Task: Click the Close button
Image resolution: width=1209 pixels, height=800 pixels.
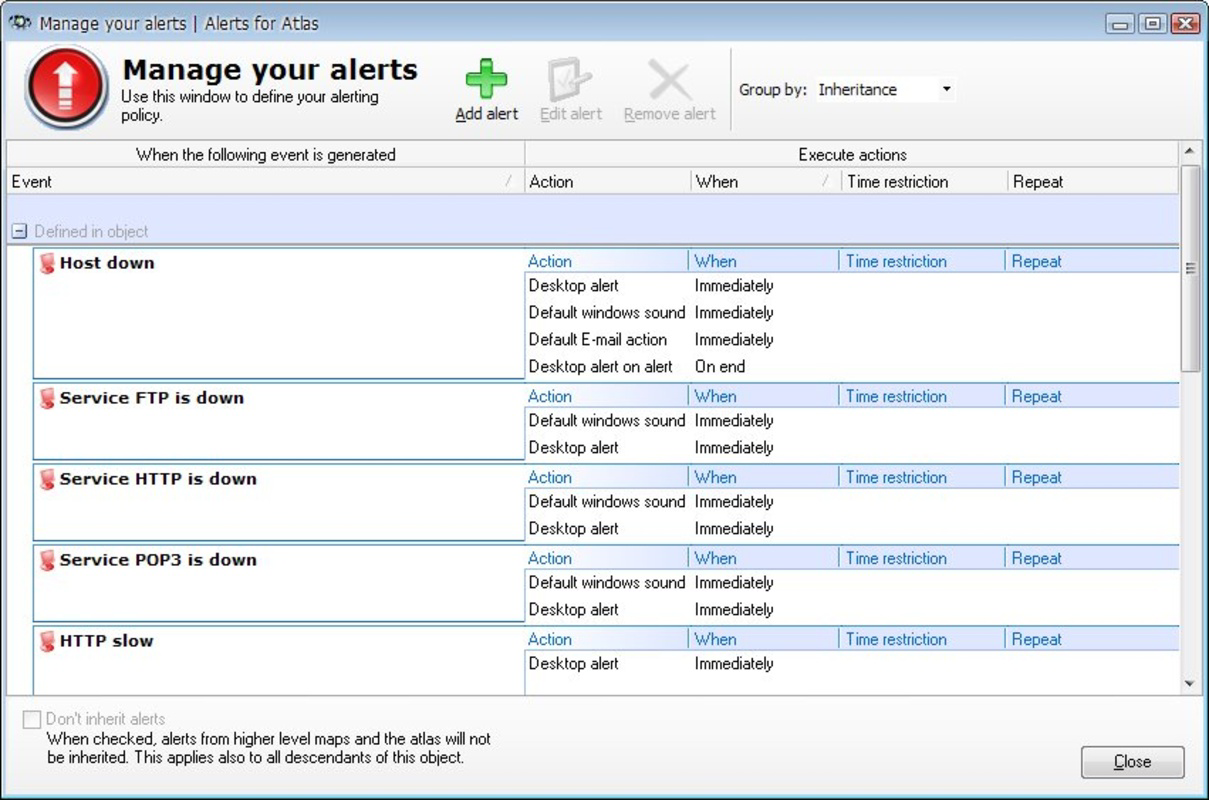Action: (1132, 762)
